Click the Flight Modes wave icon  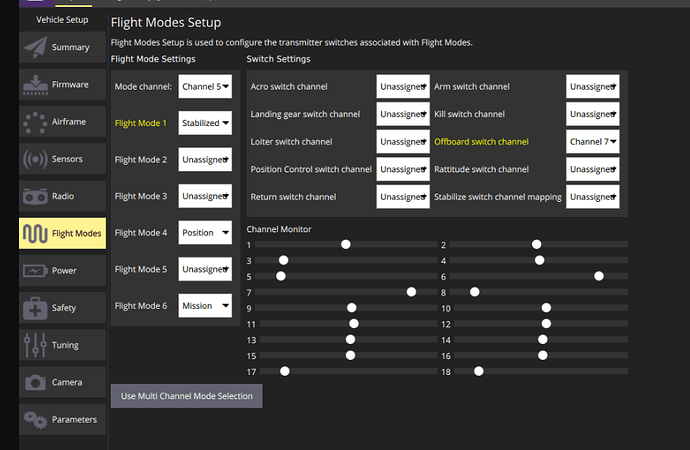coord(35,234)
